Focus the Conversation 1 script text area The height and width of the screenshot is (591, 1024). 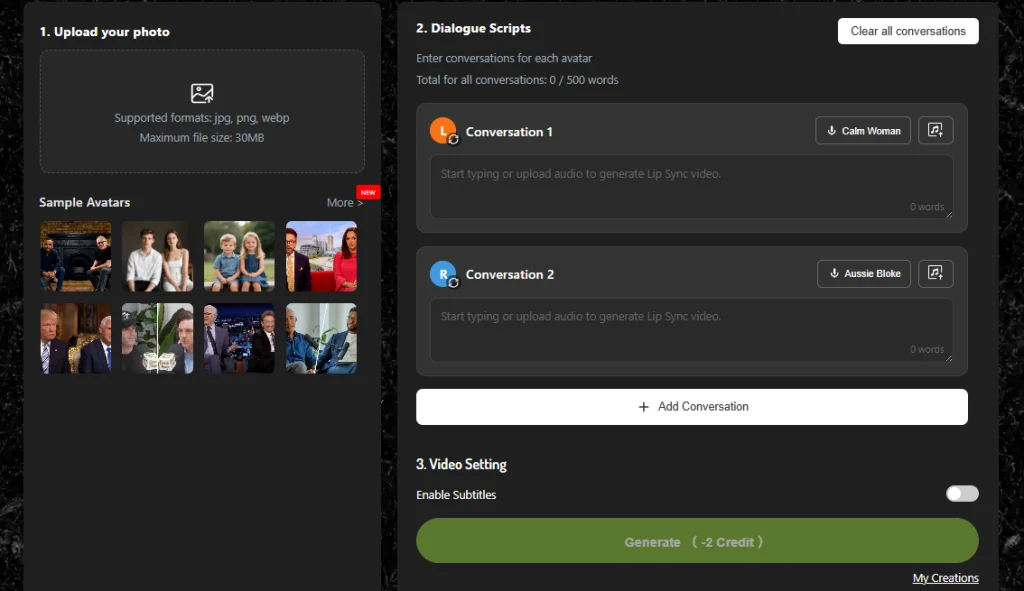click(x=690, y=186)
